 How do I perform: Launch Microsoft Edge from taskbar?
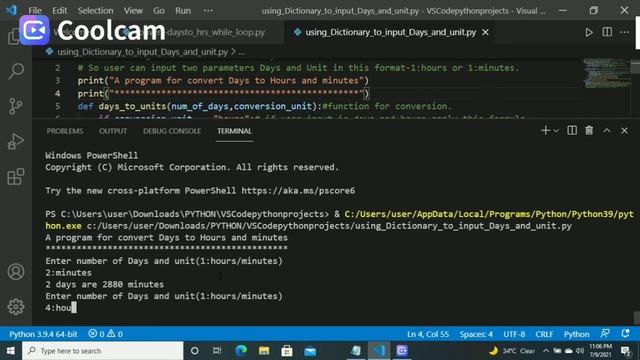click(x=241, y=351)
